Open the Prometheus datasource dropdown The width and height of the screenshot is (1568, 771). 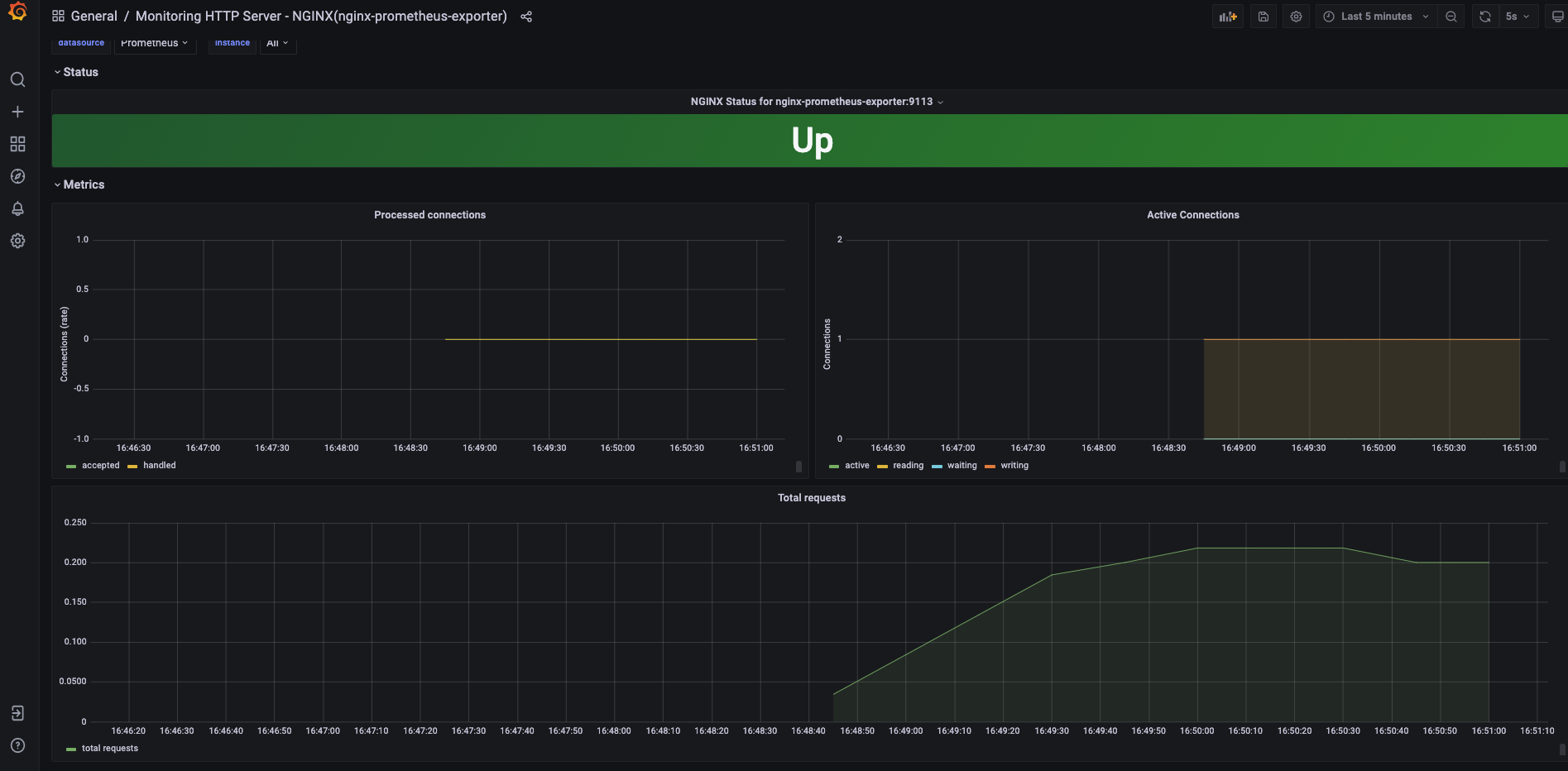pos(155,43)
